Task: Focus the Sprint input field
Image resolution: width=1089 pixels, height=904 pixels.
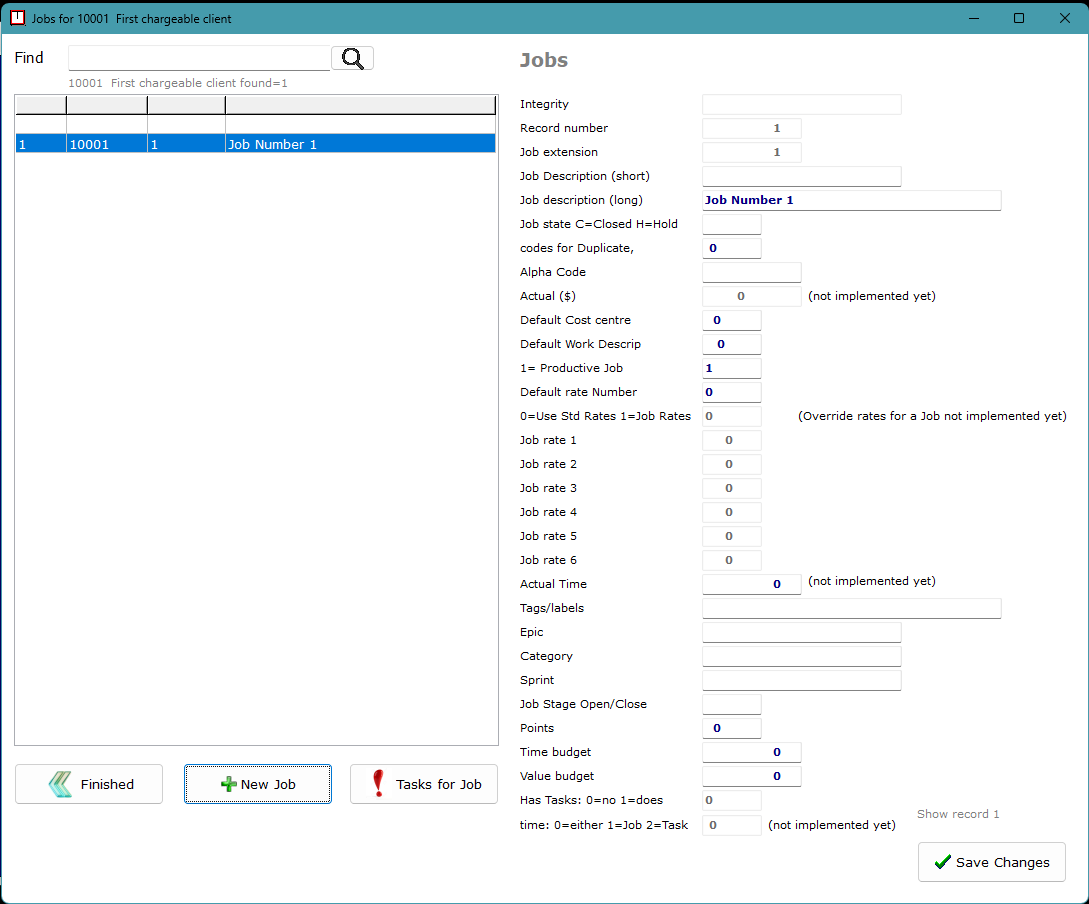Action: [x=801, y=680]
